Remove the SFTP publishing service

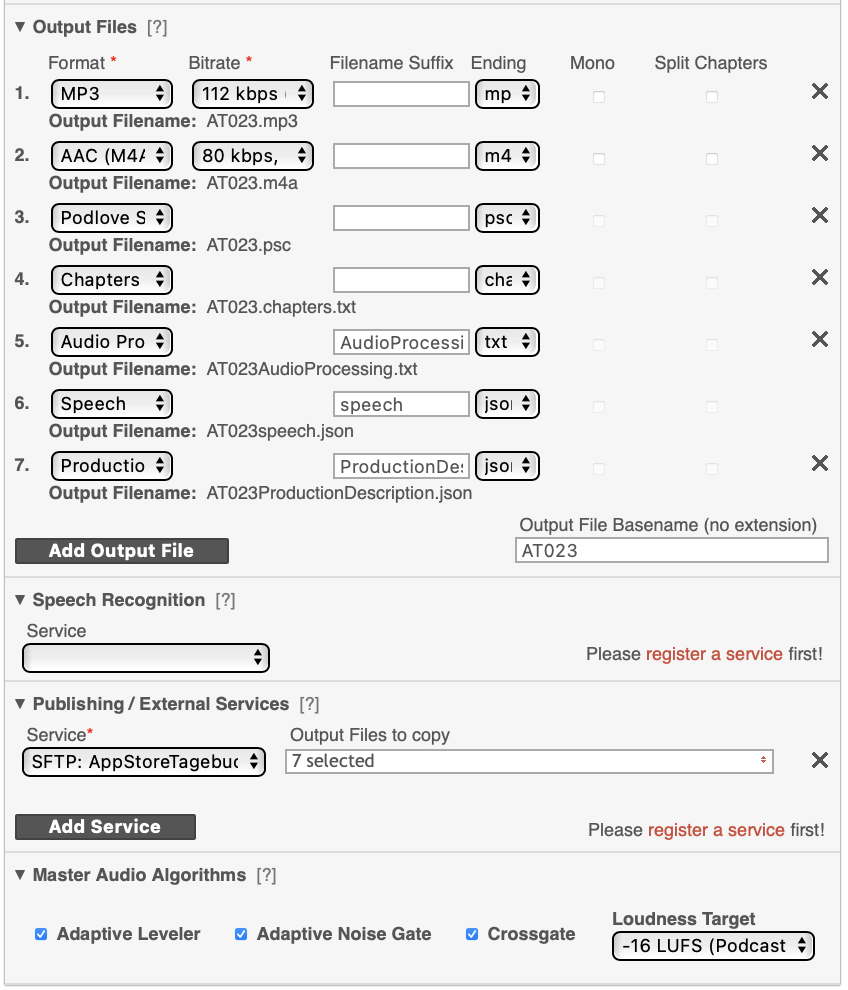[x=820, y=760]
